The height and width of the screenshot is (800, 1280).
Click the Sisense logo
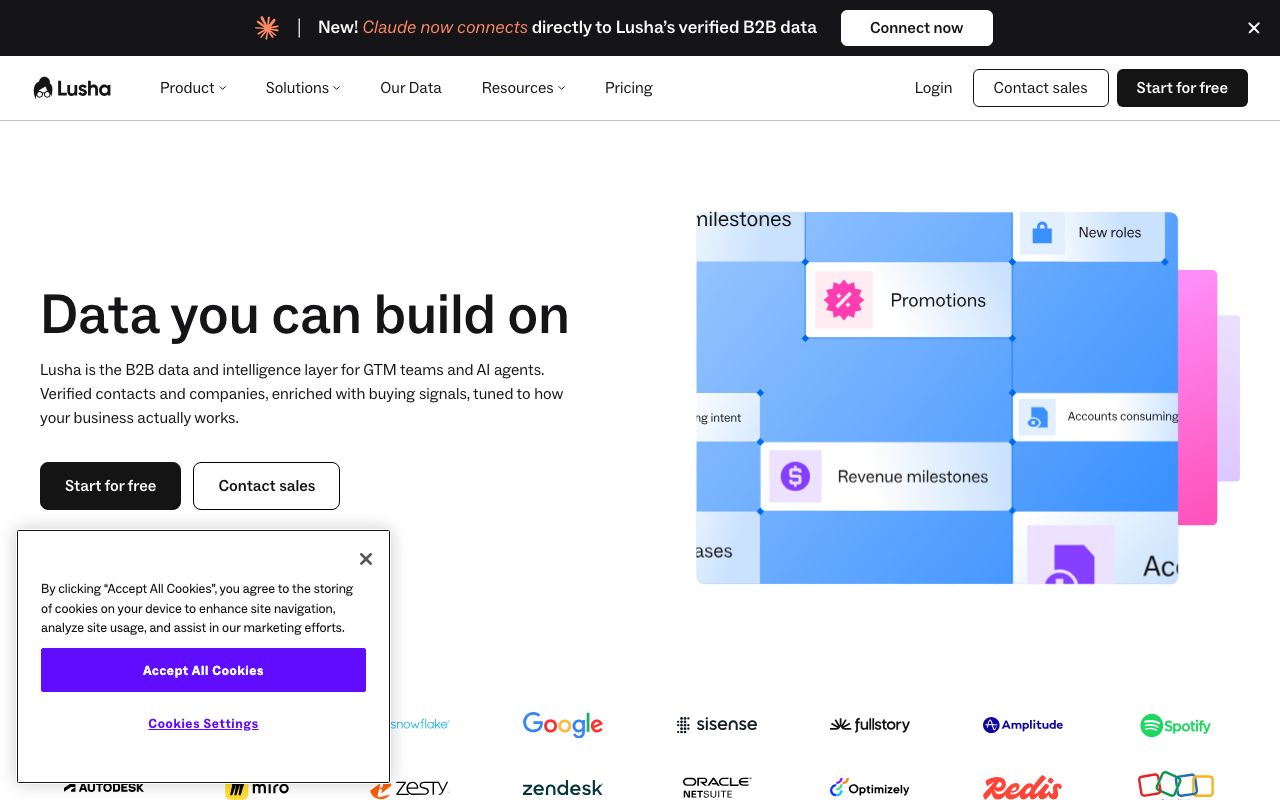point(717,725)
